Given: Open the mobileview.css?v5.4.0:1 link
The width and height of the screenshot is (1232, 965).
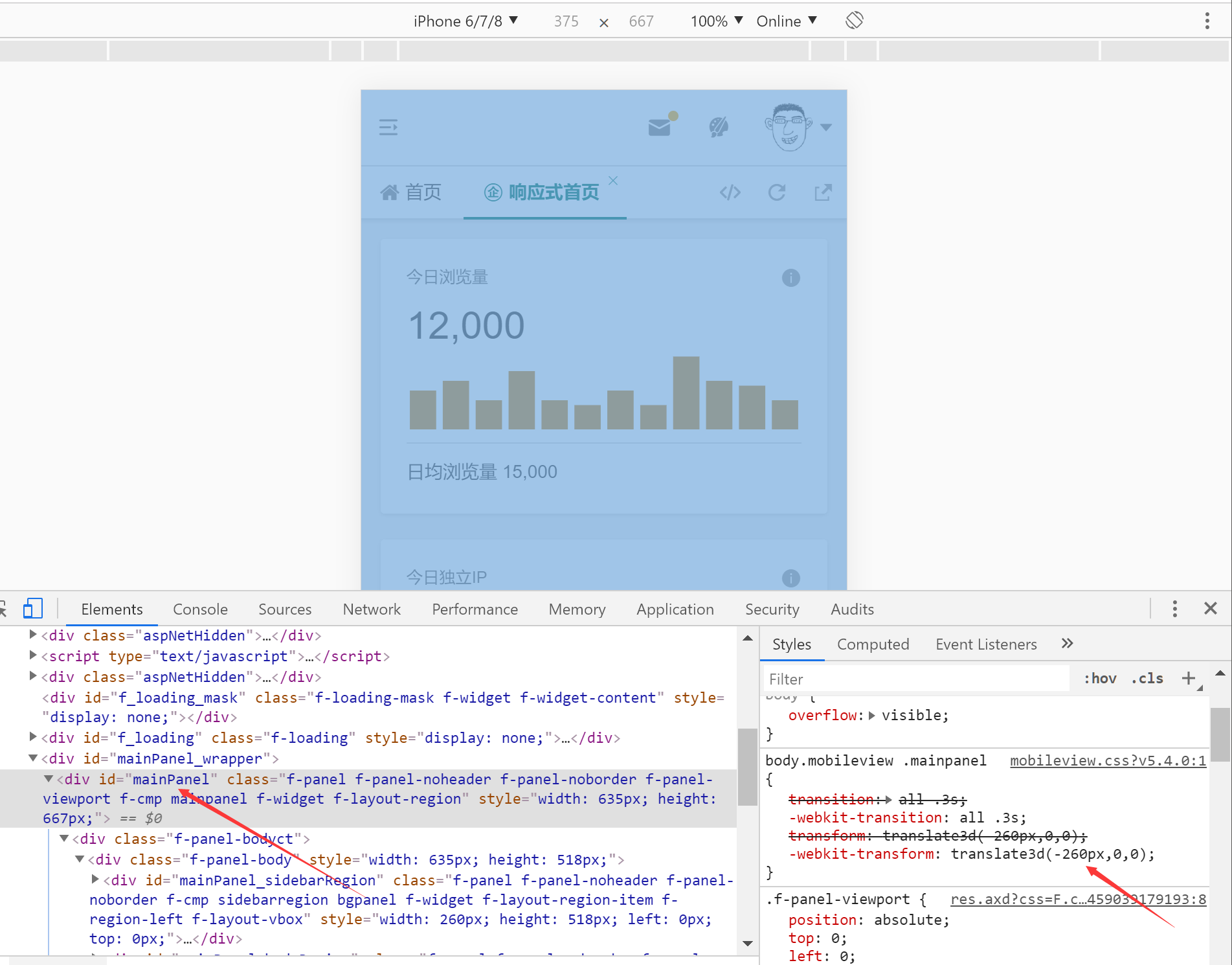Looking at the screenshot, I should coord(1108,761).
